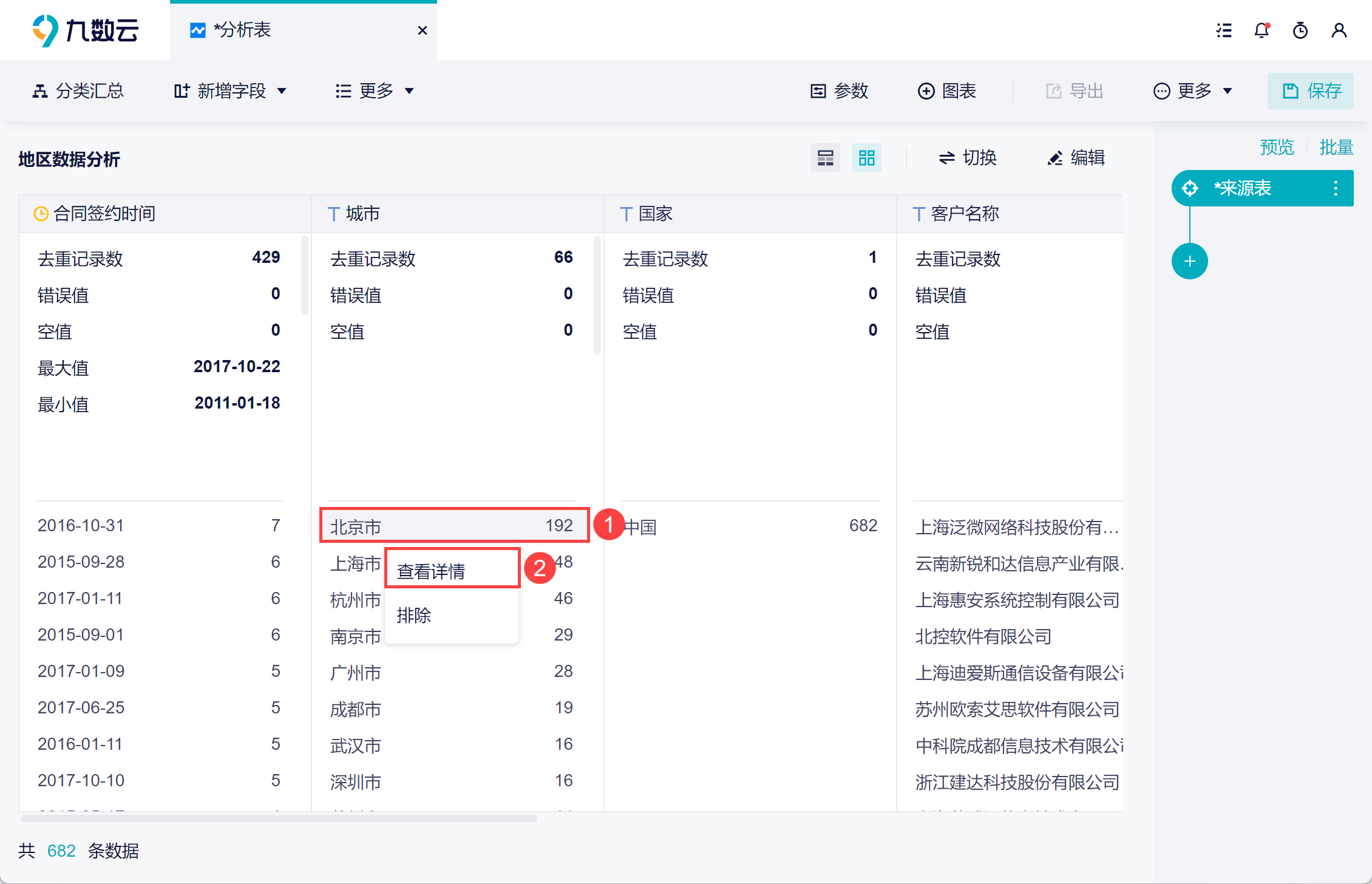Viewport: 1372px width, 884px height.
Task: Click 切换 to switch table
Action: coord(967,158)
